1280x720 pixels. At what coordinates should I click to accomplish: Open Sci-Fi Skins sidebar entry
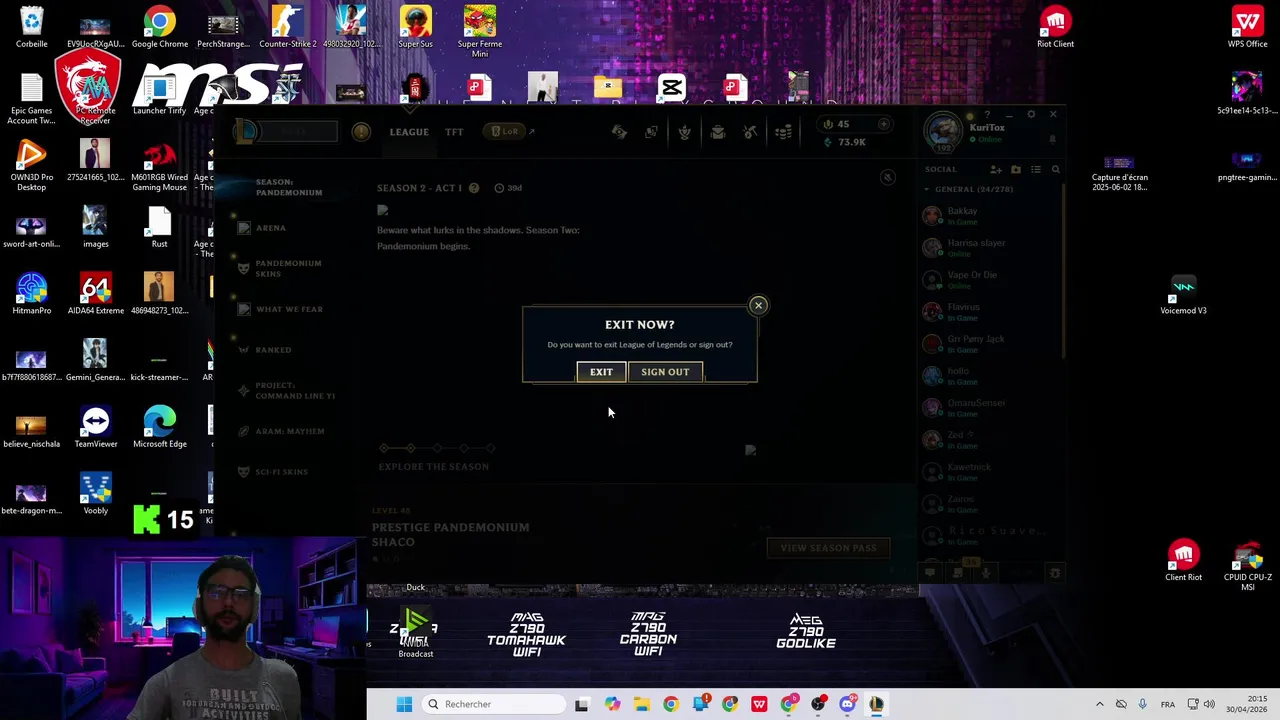tap(281, 472)
